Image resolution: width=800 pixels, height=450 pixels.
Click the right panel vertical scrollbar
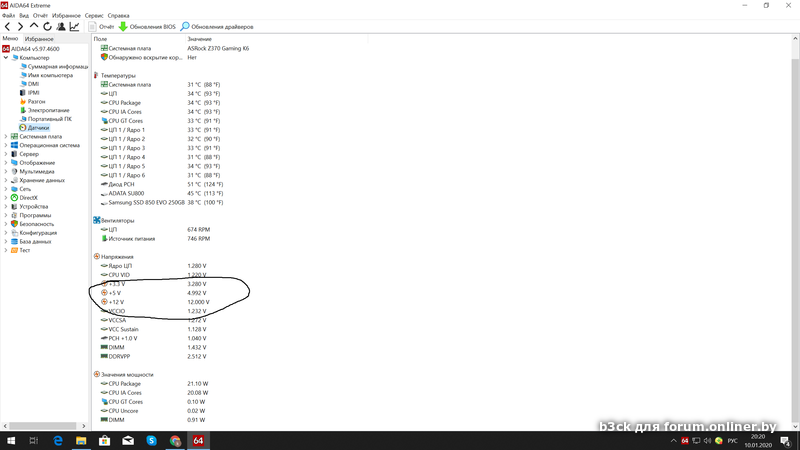point(795,232)
